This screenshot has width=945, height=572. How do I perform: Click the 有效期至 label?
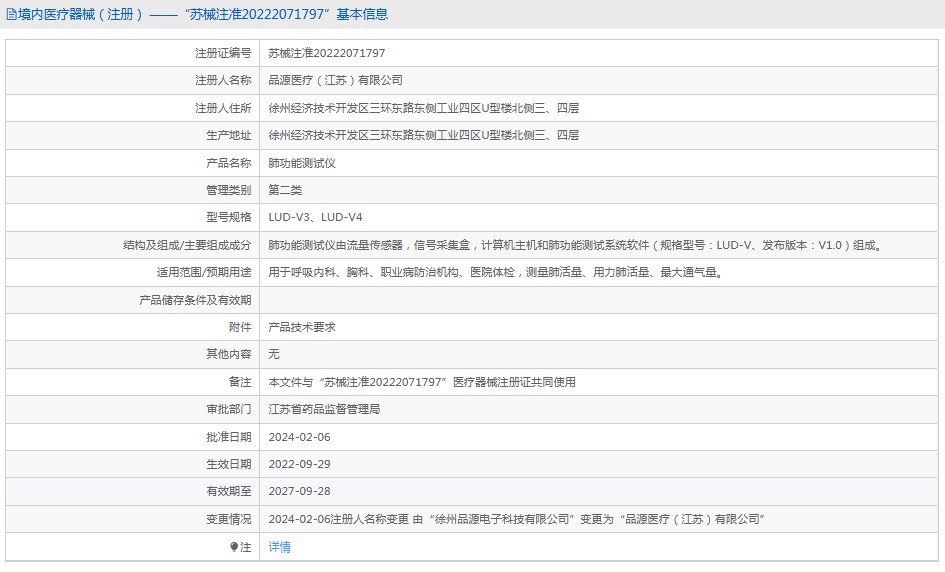(x=229, y=491)
